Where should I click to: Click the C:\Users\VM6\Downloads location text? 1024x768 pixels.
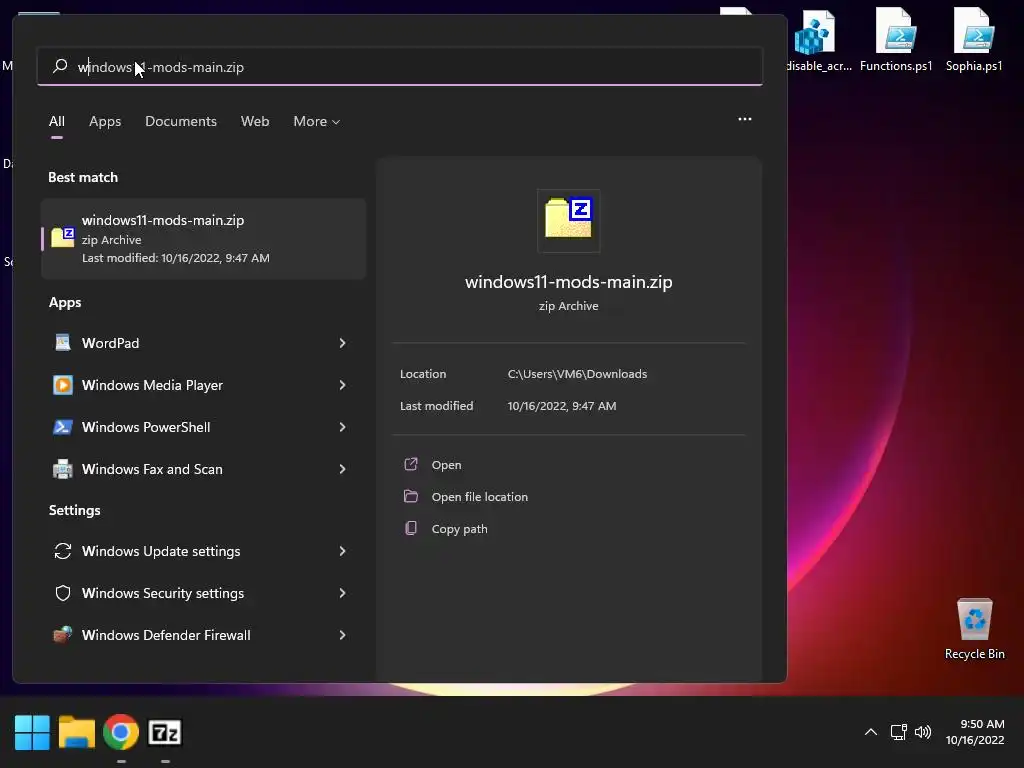[577, 374]
